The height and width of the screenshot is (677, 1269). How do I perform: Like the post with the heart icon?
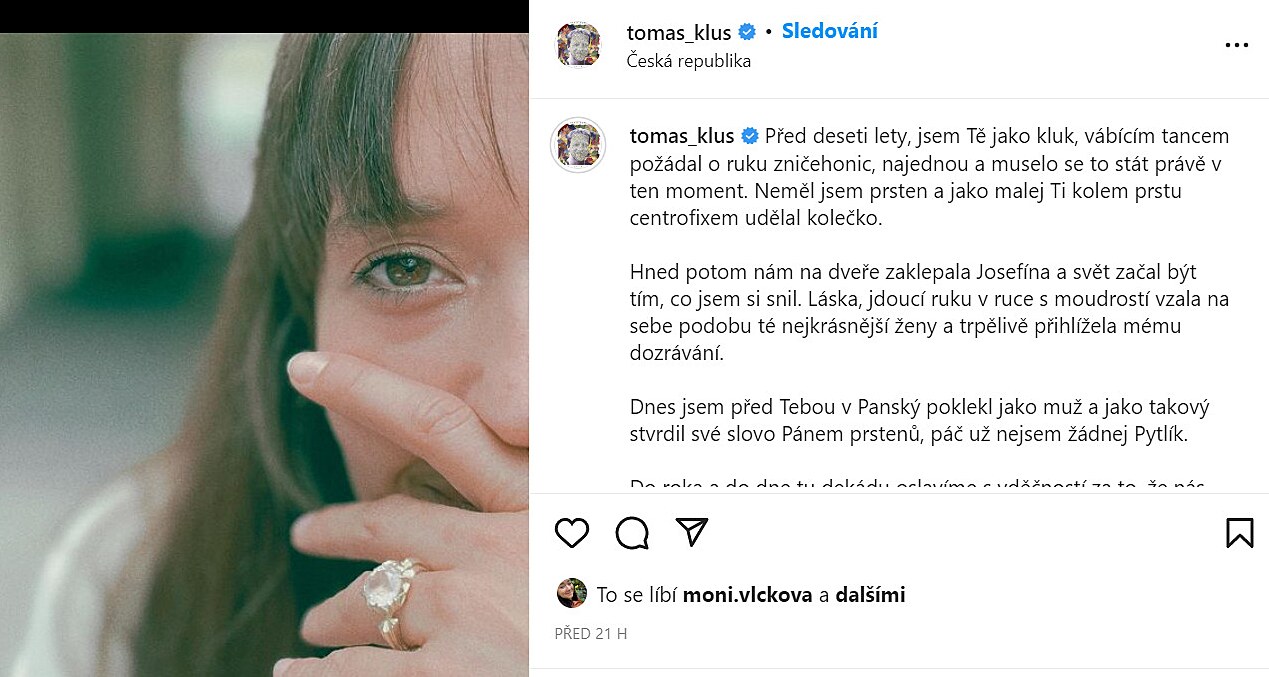coord(572,533)
